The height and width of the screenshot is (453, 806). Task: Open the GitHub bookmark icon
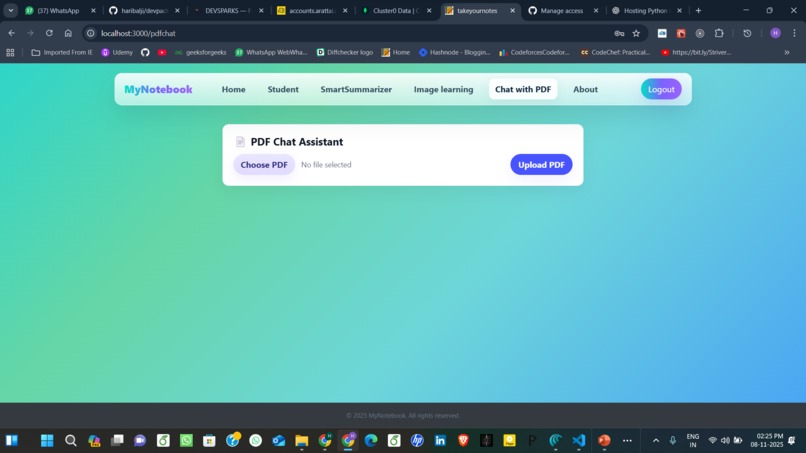tap(145, 52)
